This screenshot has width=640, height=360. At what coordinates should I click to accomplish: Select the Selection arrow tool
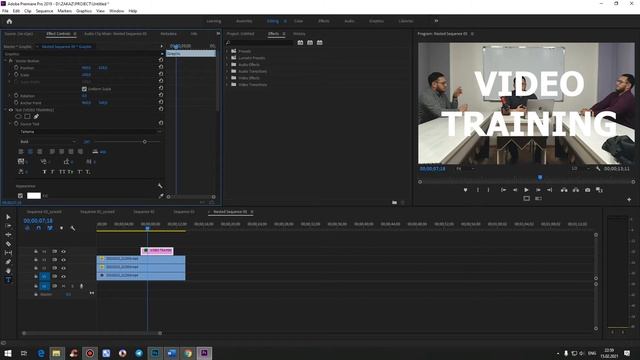tap(8, 217)
